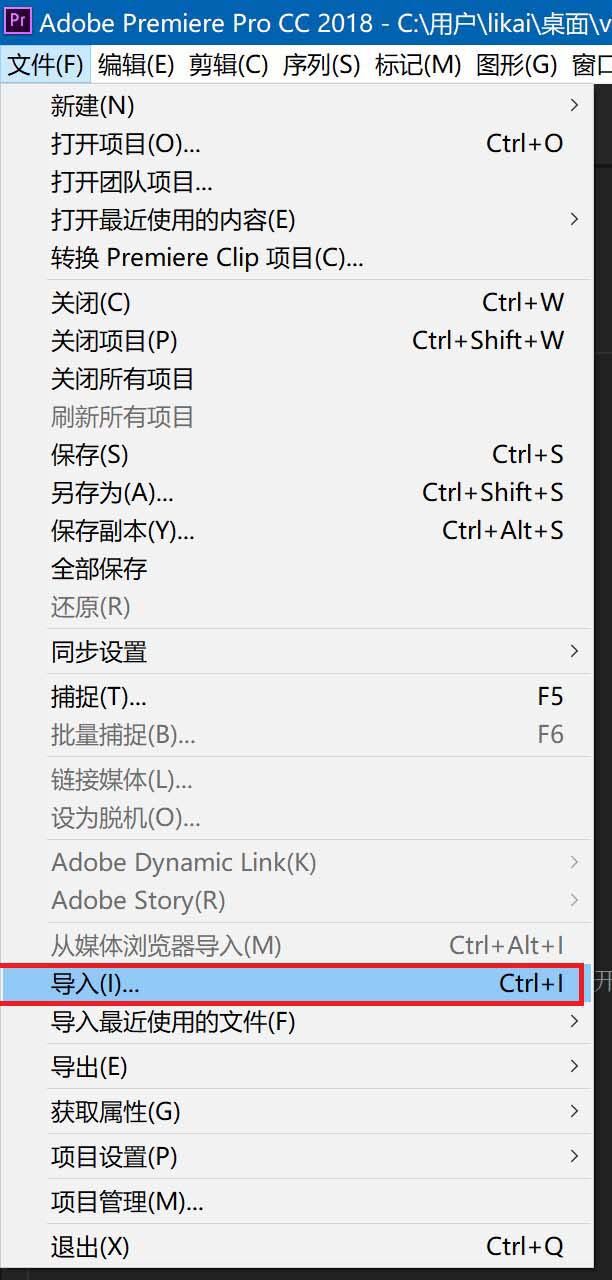Click 关闭所有项目
612x1280 pixels.
(120, 379)
